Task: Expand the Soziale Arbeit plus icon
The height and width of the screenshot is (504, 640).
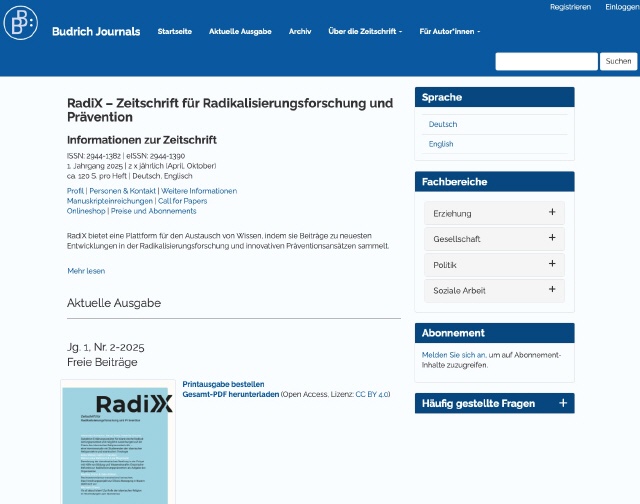Action: [x=551, y=290]
